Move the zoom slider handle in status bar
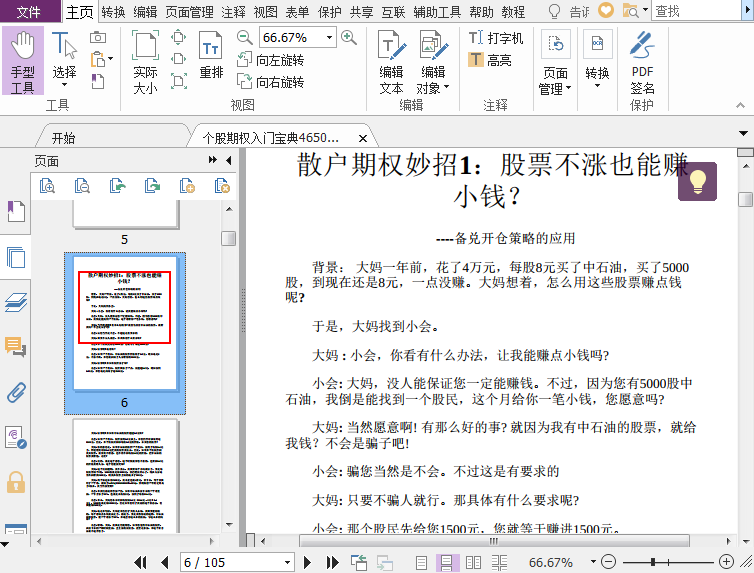Image resolution: width=754 pixels, height=573 pixels. pyautogui.click(x=653, y=561)
